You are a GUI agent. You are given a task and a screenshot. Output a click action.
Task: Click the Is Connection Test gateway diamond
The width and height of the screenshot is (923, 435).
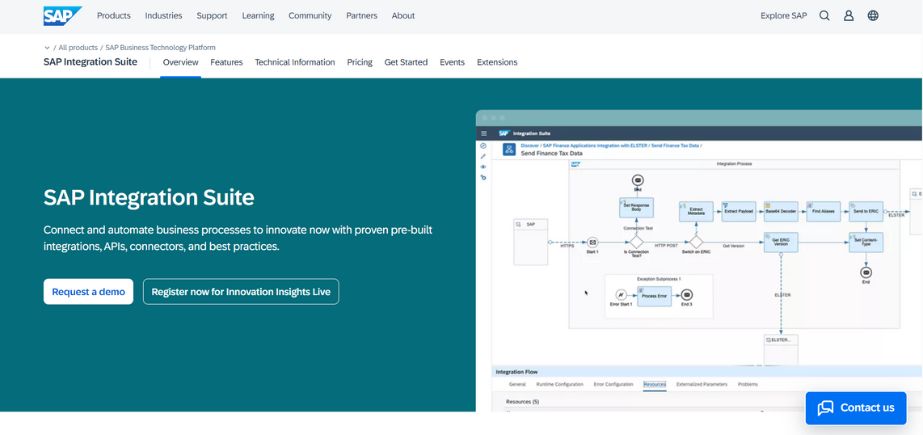(636, 242)
